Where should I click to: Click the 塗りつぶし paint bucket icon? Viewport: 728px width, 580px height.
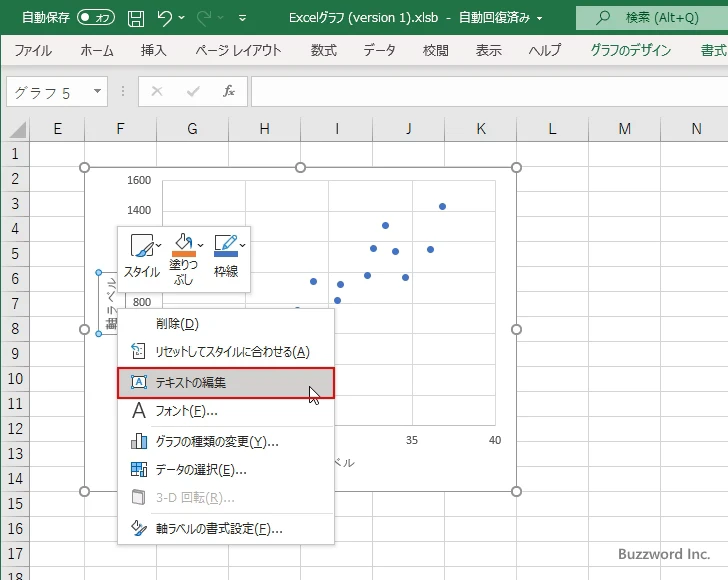coord(183,245)
